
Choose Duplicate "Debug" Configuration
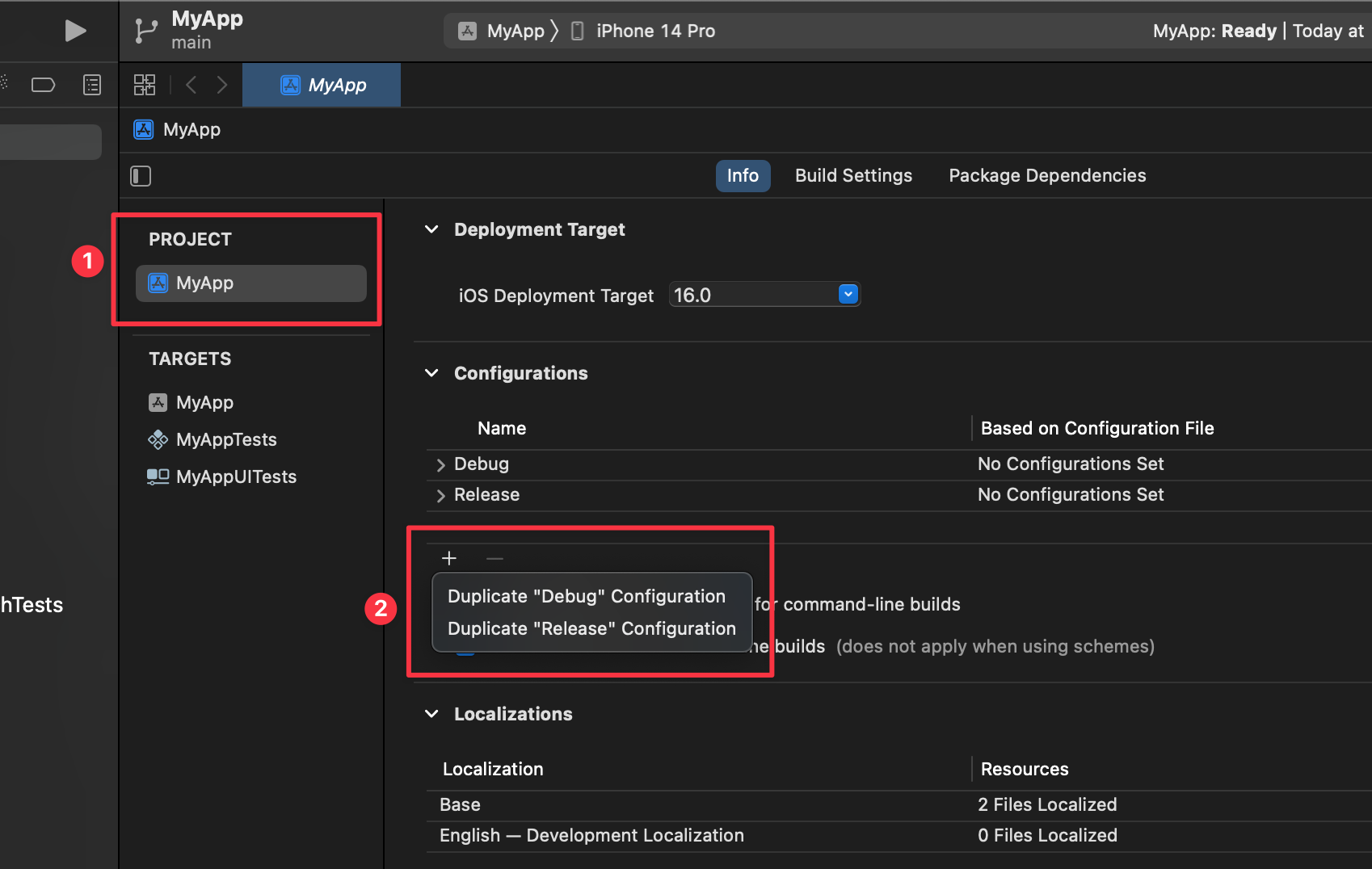587,596
